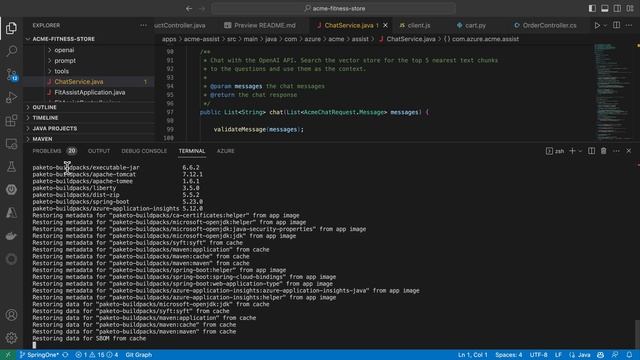Image resolution: width=640 pixels, height=360 pixels.
Task: Open Accounts icon in activity bar
Action: [11, 315]
